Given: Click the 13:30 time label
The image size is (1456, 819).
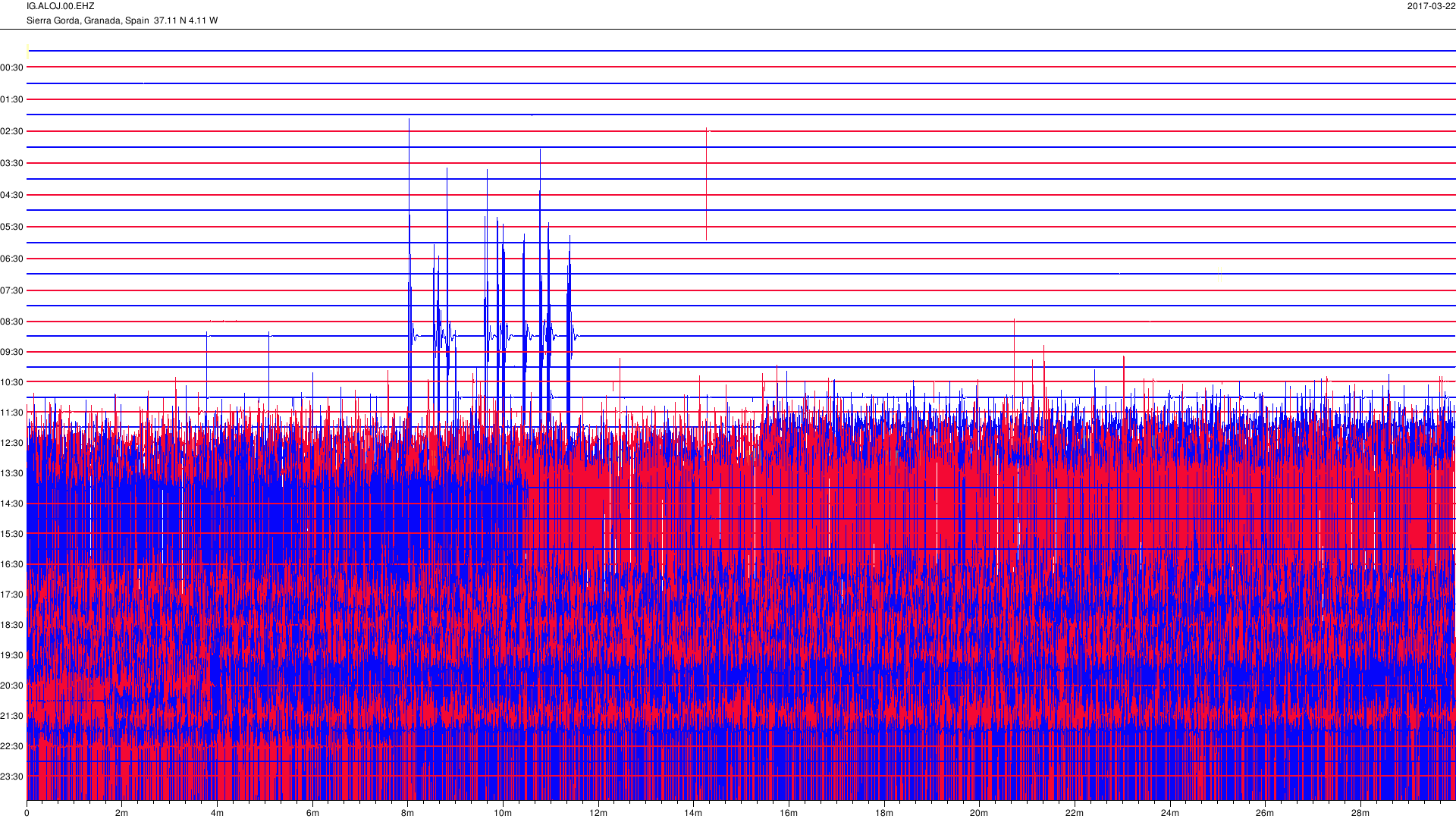Looking at the screenshot, I should pos(12,473).
